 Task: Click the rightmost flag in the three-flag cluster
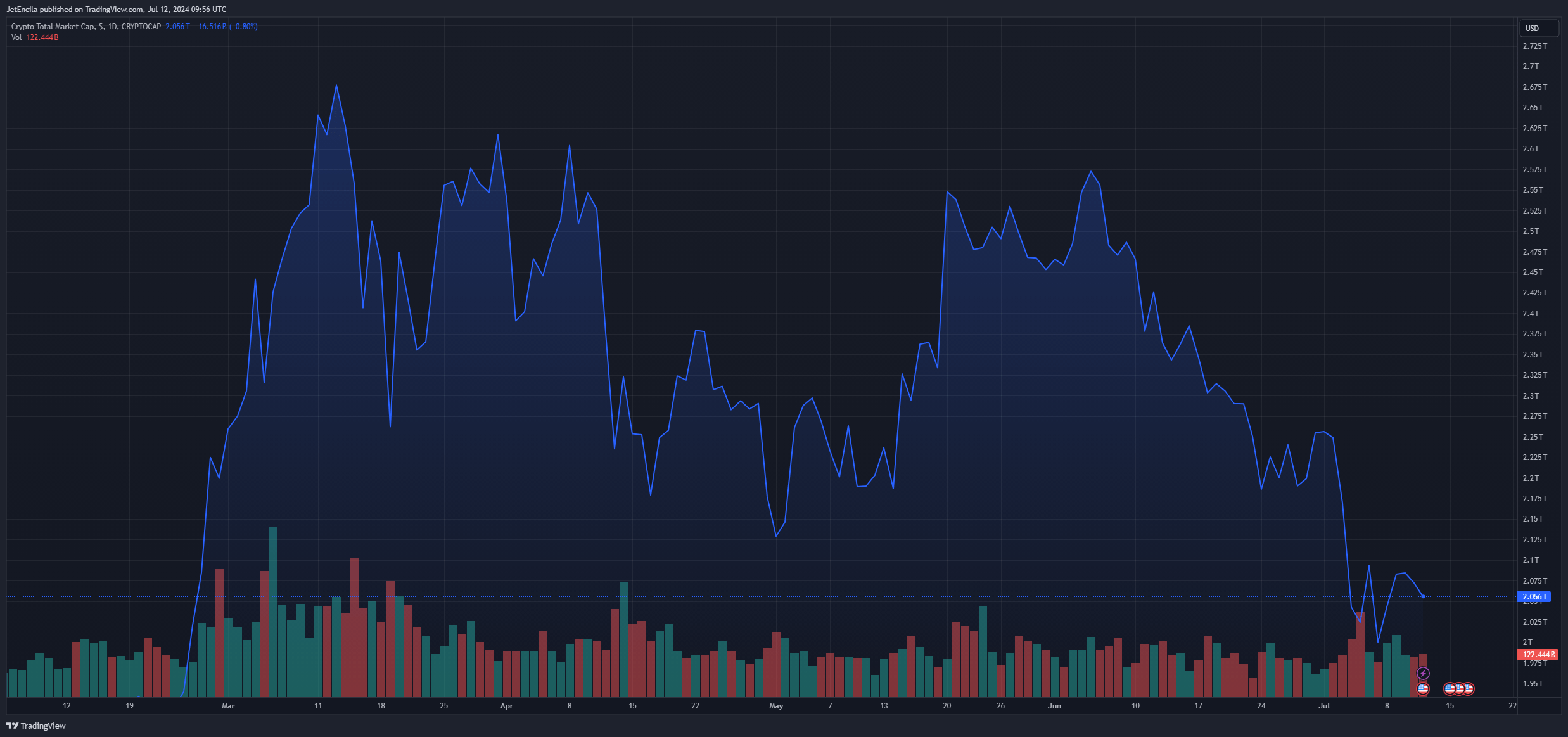[1468, 688]
